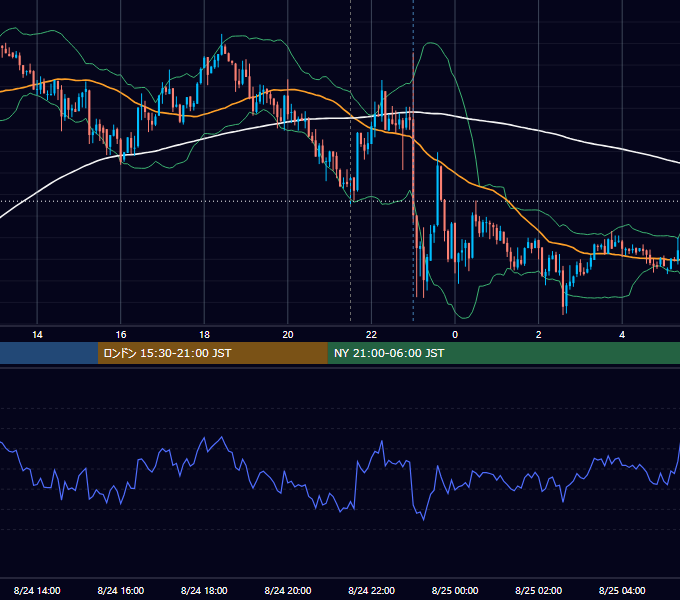This screenshot has width=680, height=600.
Task: Click the 8/24 20:00 label on oscillator axis
Action: pos(288,590)
